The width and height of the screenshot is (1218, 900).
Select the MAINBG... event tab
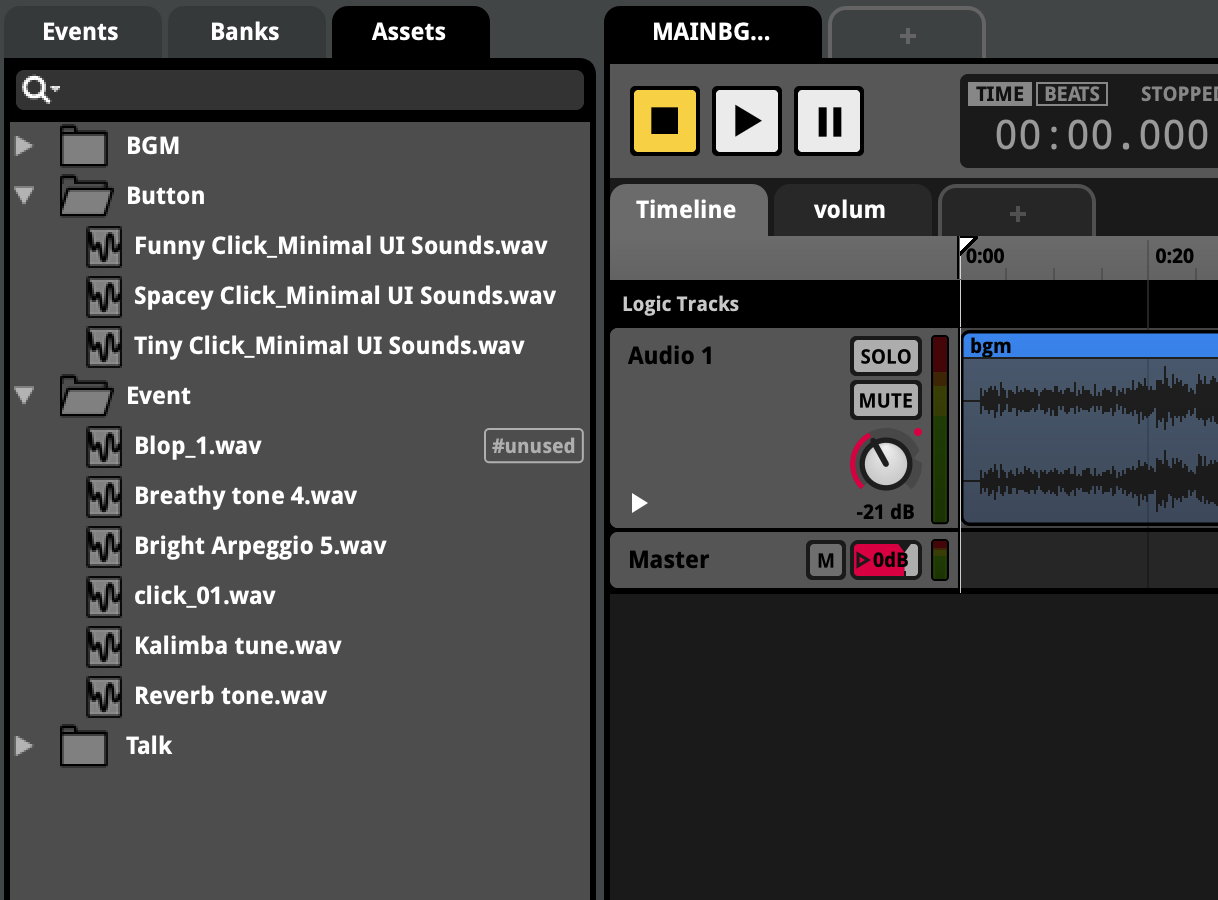(x=712, y=32)
